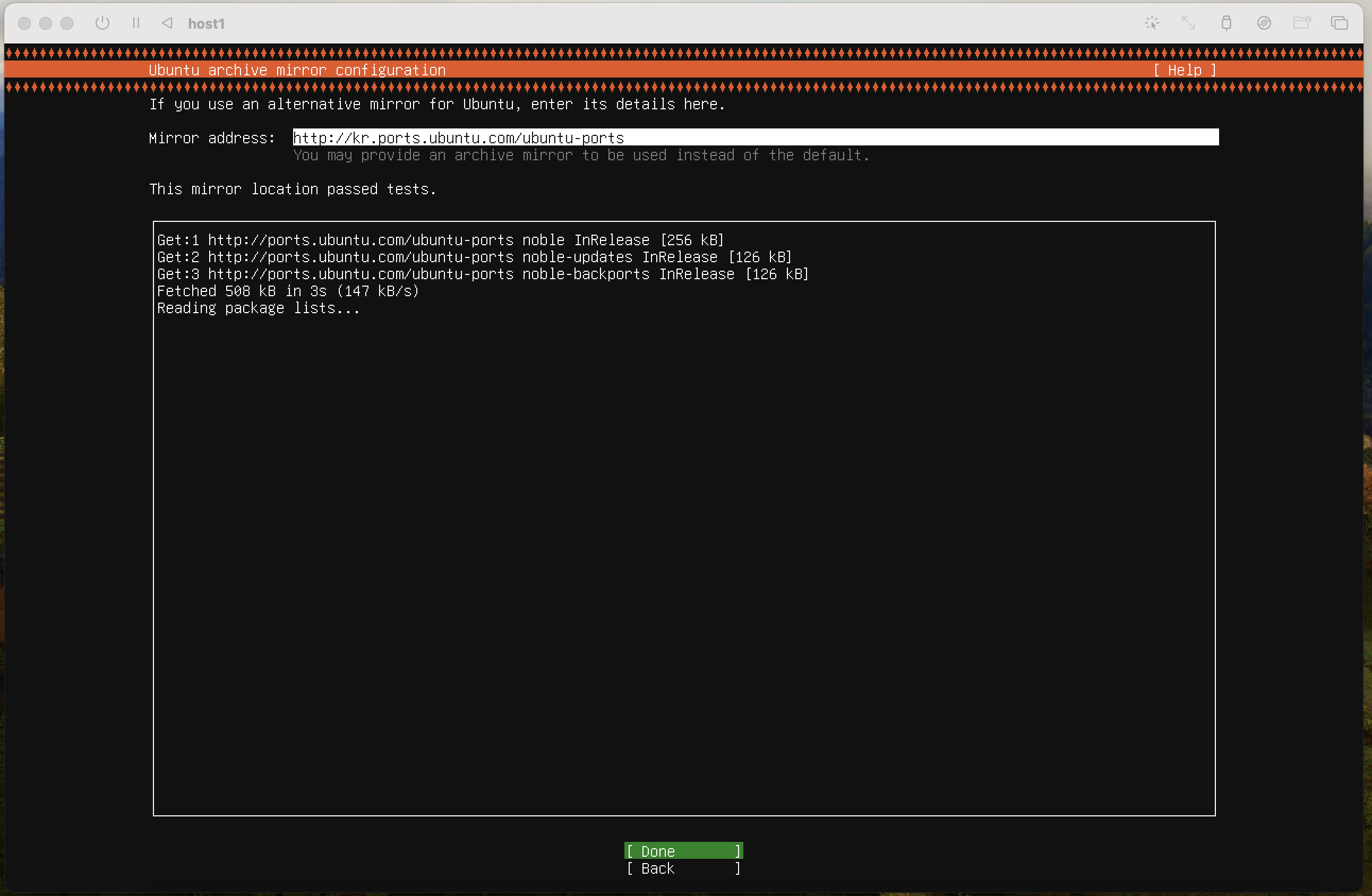
Task: Click the windows/displays icon in toolbar
Action: click(x=1339, y=23)
